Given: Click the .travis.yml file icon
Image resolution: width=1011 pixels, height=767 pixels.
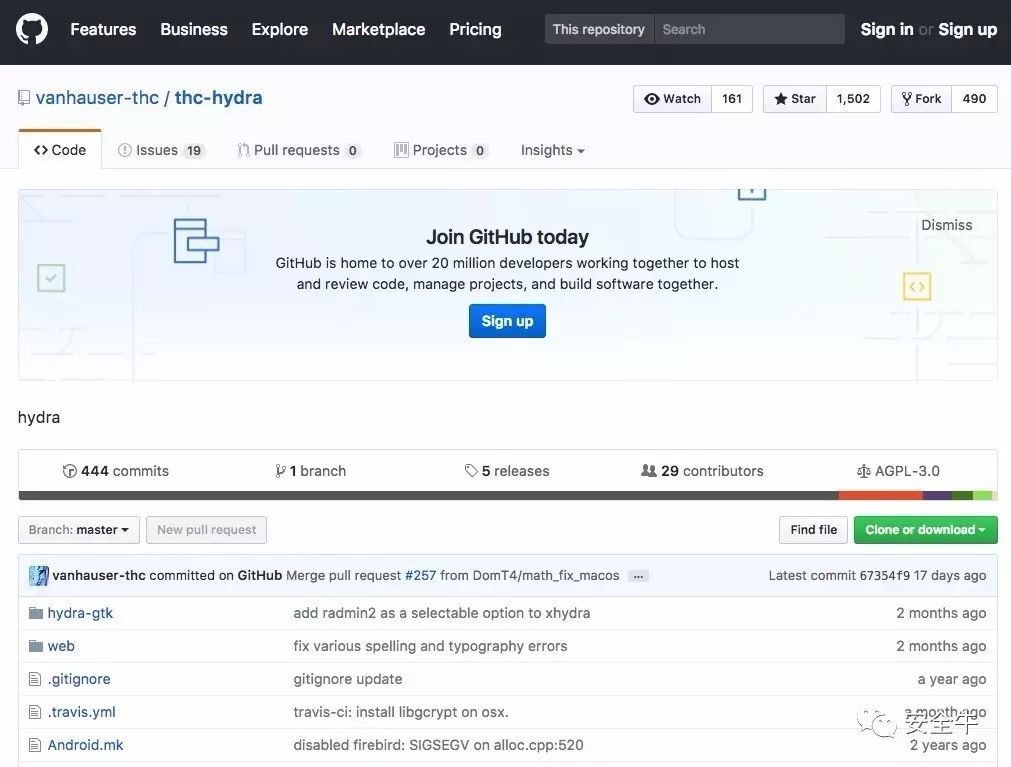Looking at the screenshot, I should 35,712.
